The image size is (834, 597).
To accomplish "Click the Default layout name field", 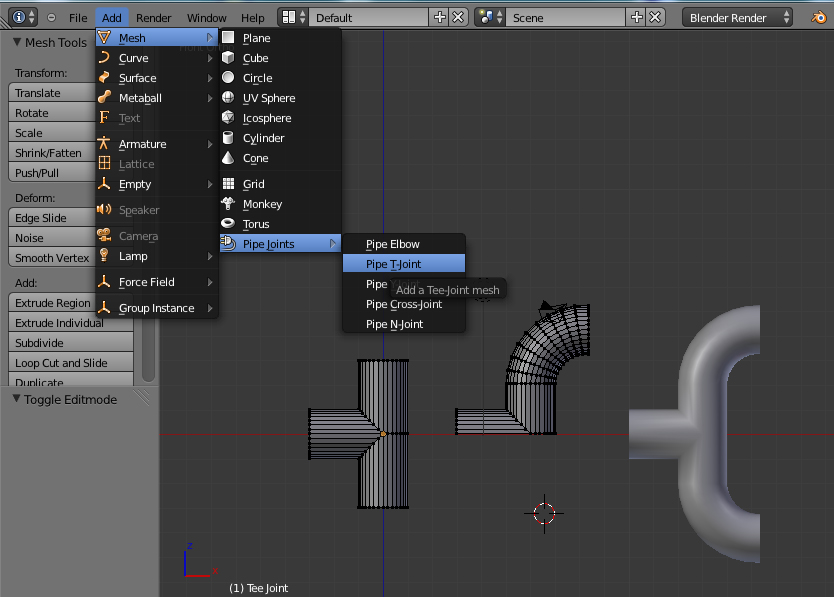I will [369, 18].
